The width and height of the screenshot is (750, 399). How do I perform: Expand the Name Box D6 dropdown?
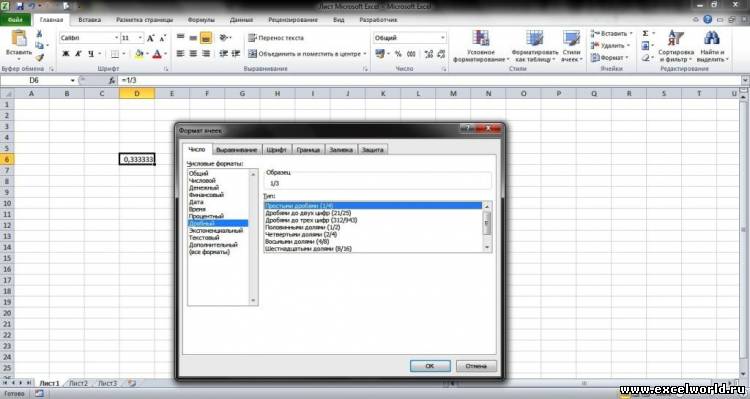pos(72,80)
